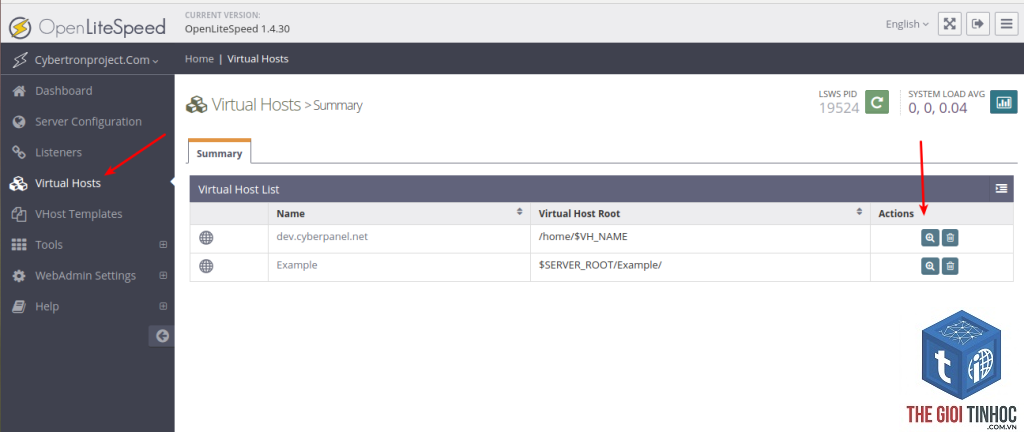Click WebAdmin Settings in sidebar

pyautogui.click(x=86, y=275)
